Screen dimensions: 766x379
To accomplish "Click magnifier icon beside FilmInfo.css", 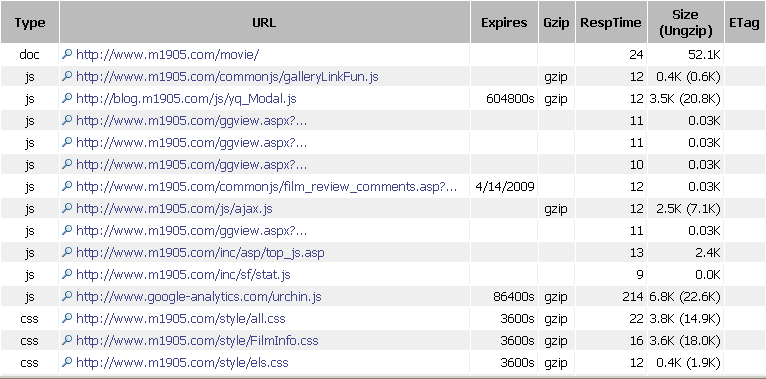I will click(67, 340).
